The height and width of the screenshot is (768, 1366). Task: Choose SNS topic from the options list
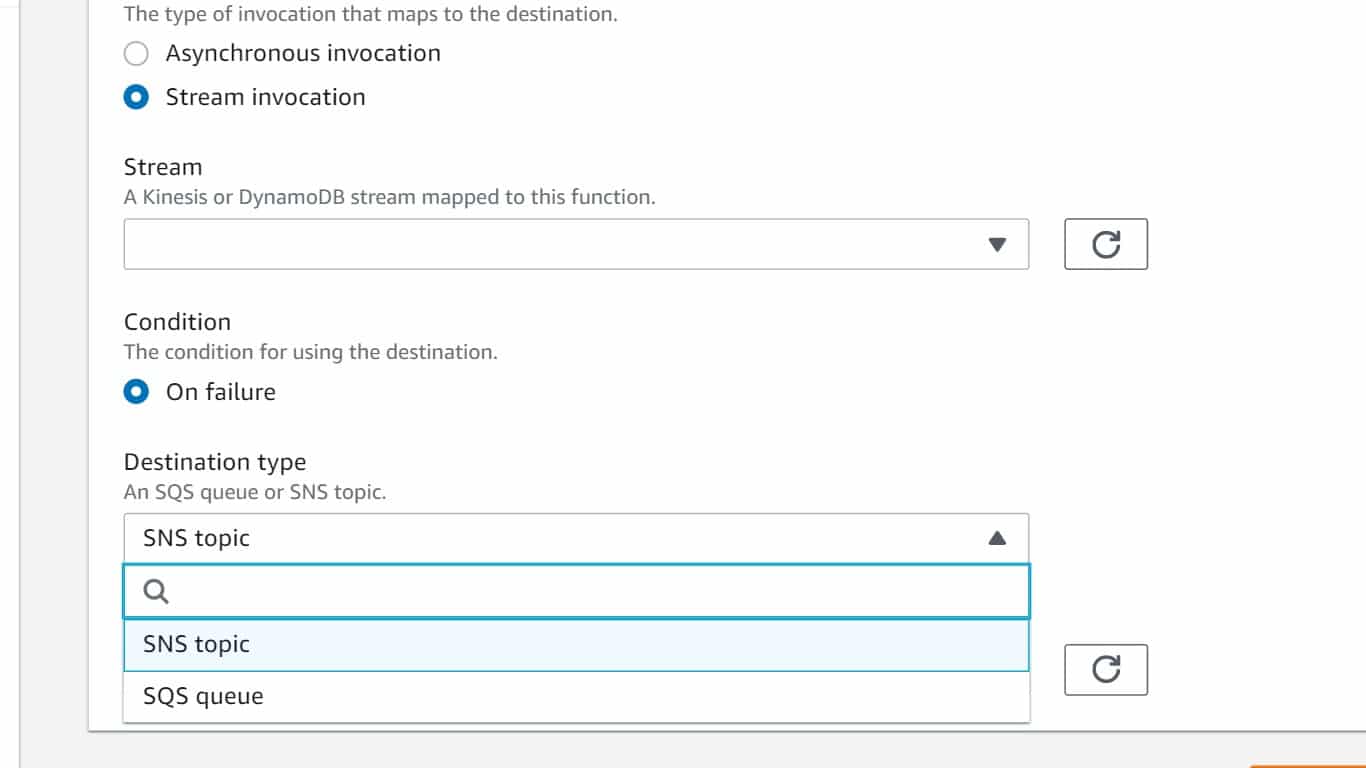click(x=196, y=644)
